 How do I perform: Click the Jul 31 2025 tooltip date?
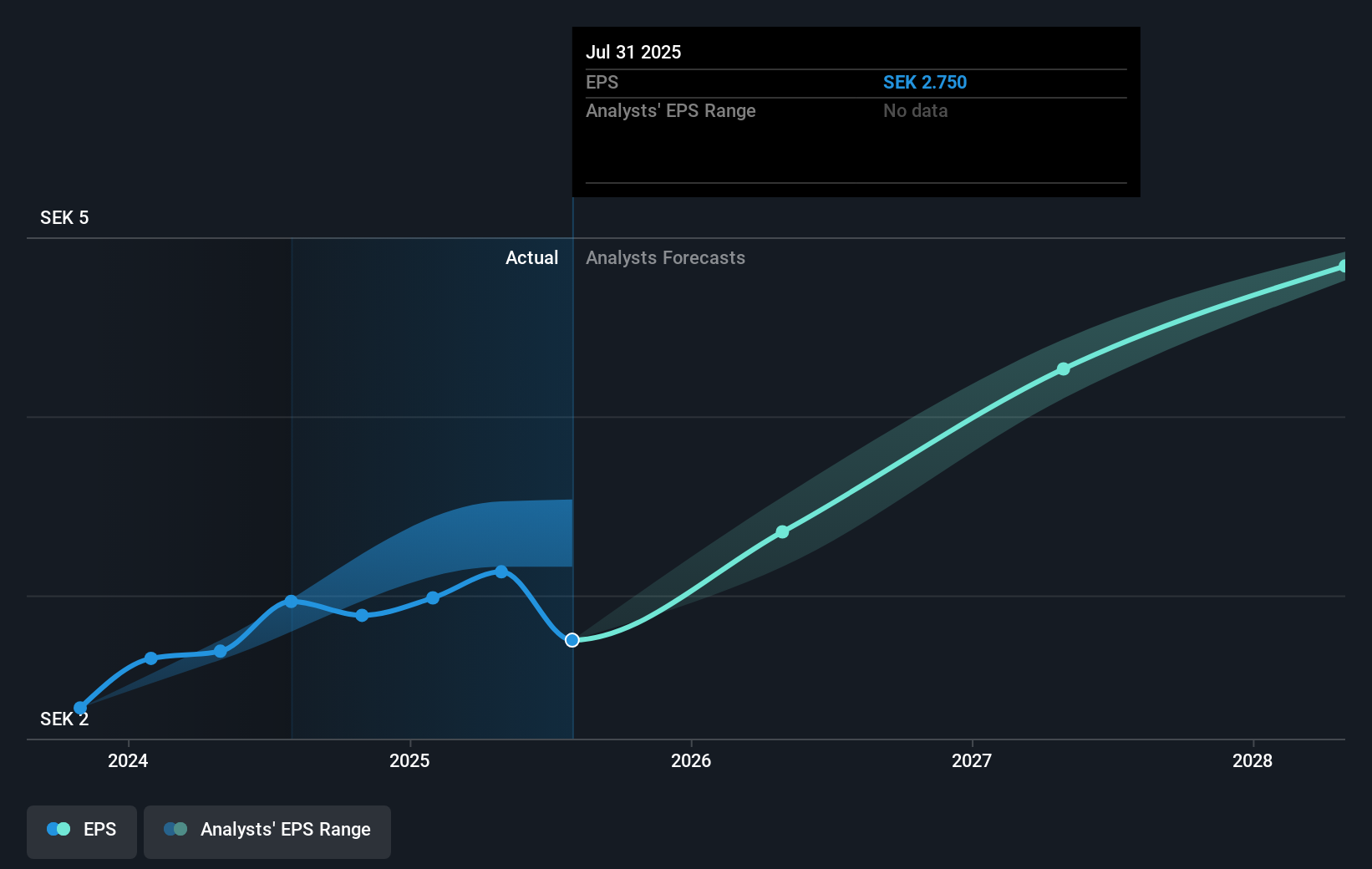coord(633,52)
